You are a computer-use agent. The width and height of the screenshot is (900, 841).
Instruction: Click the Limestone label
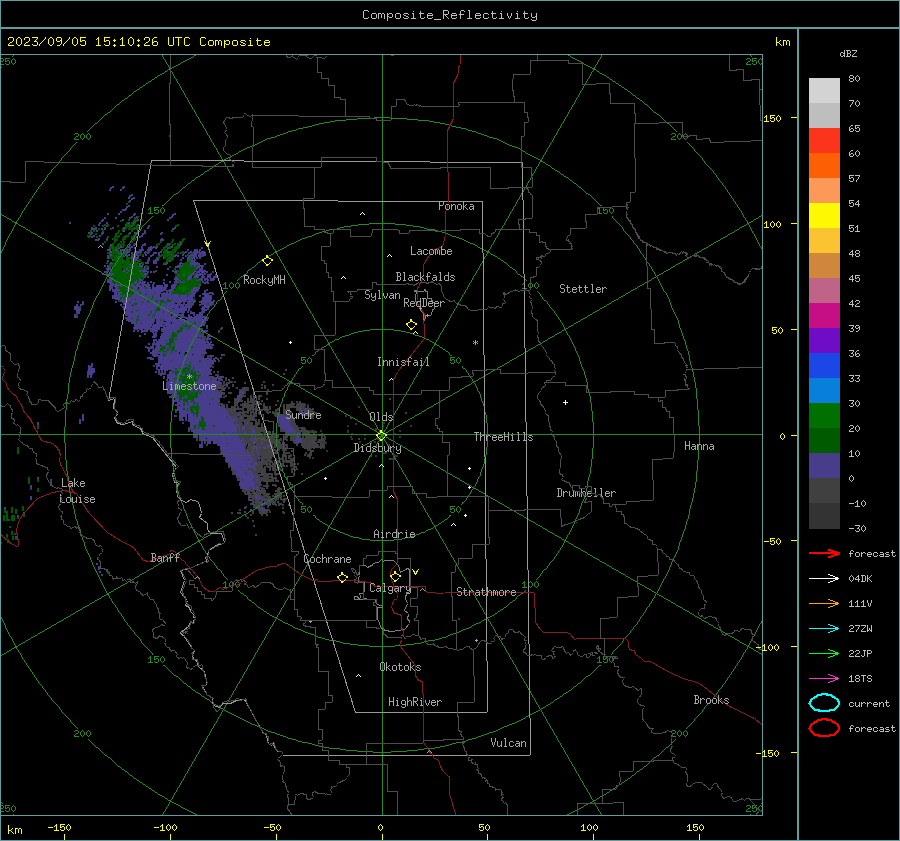tap(189, 386)
